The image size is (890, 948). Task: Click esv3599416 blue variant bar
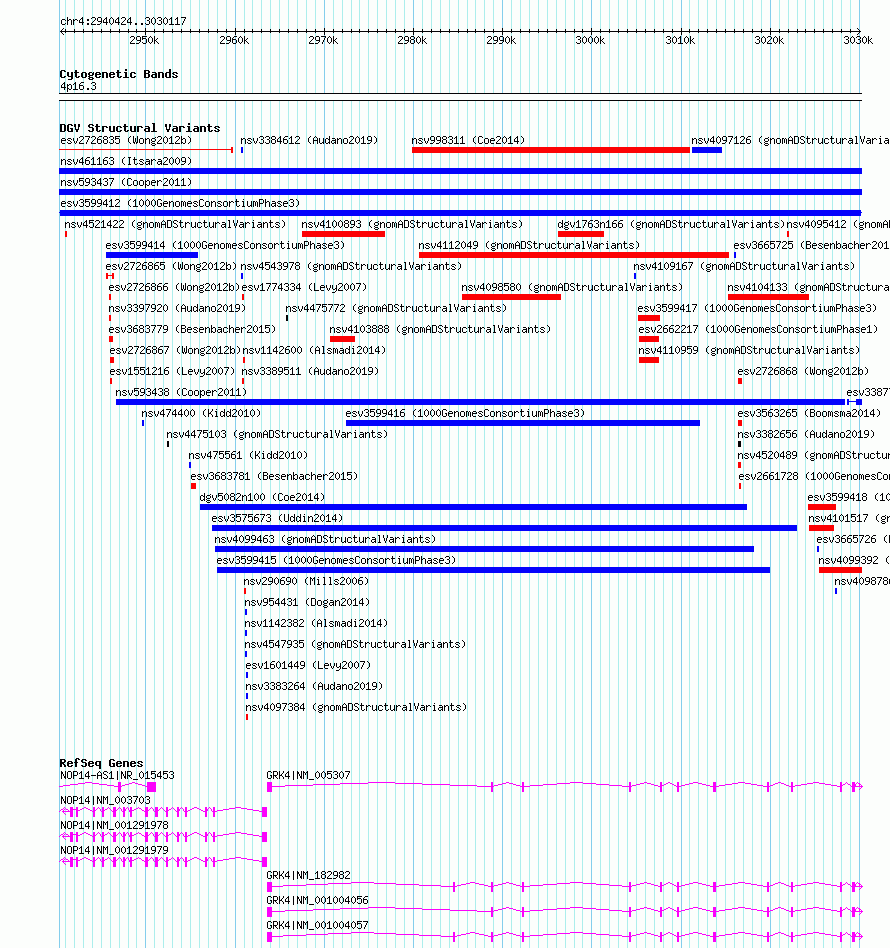[522, 423]
